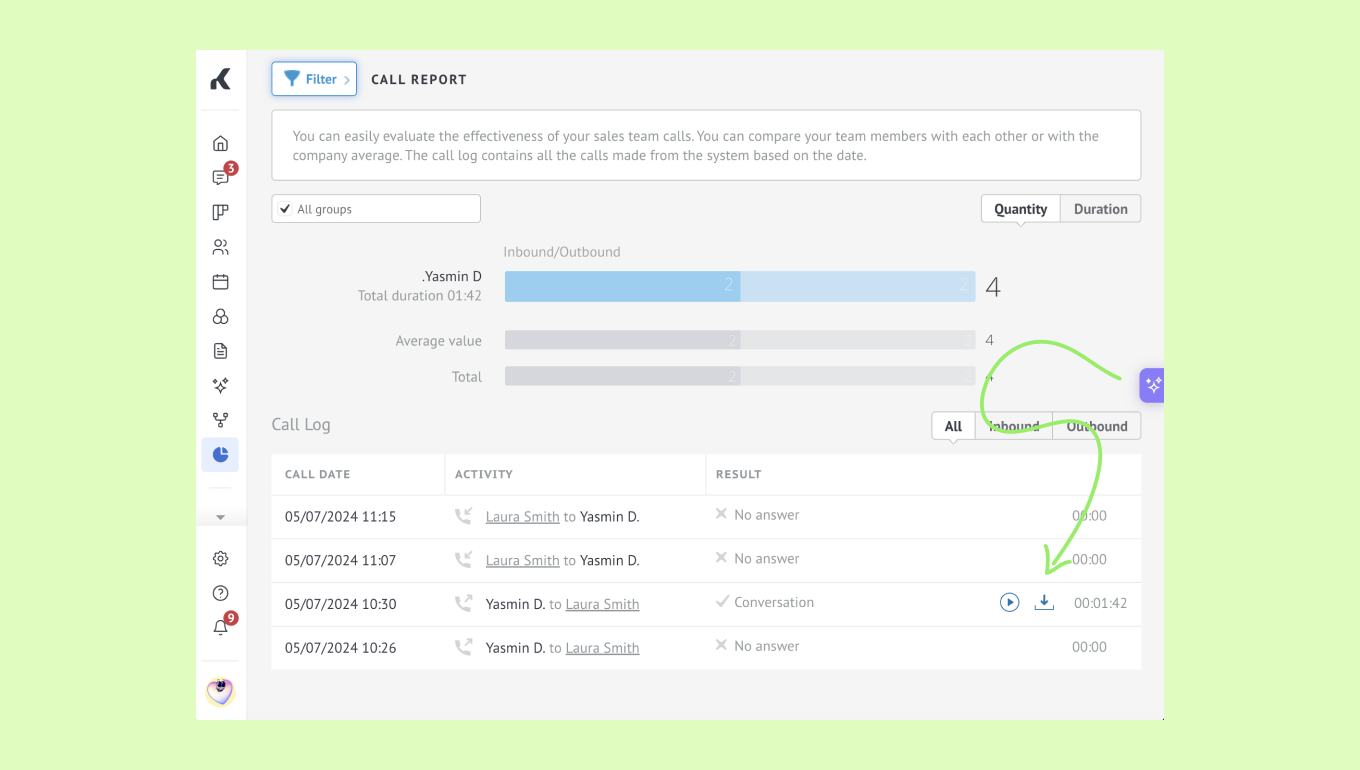
Task: Open the settings gear icon in sidebar
Action: [220, 559]
